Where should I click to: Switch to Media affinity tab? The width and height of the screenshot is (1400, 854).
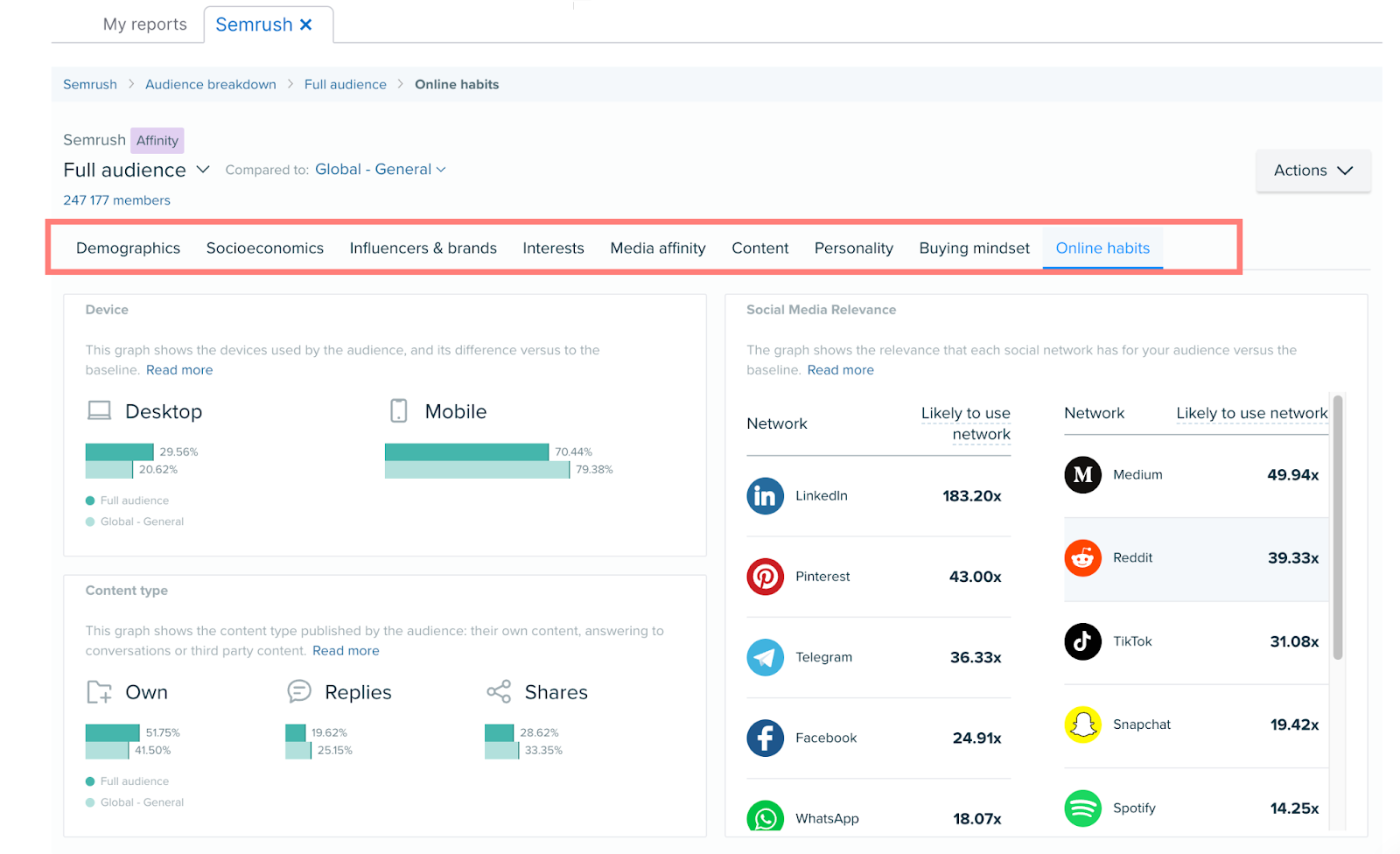658,248
